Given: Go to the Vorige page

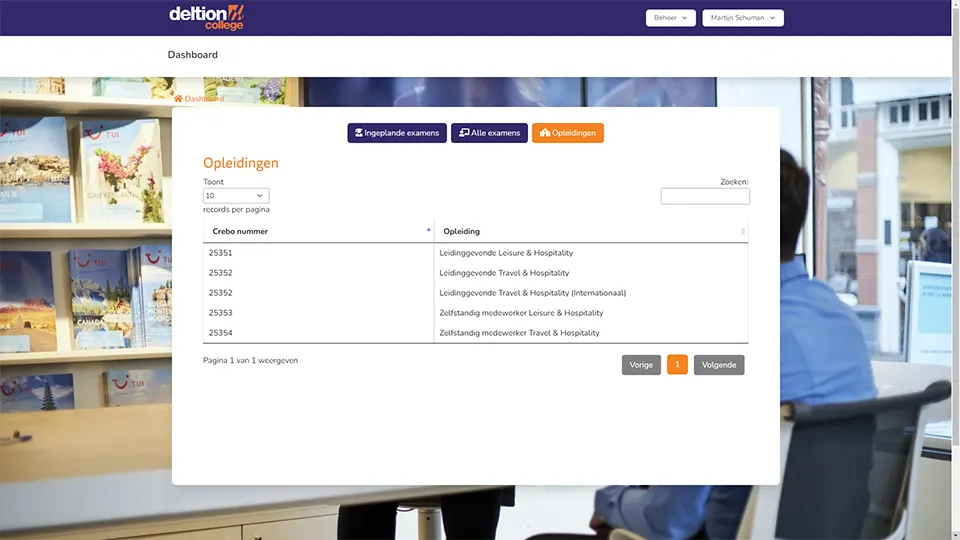Looking at the screenshot, I should [641, 365].
